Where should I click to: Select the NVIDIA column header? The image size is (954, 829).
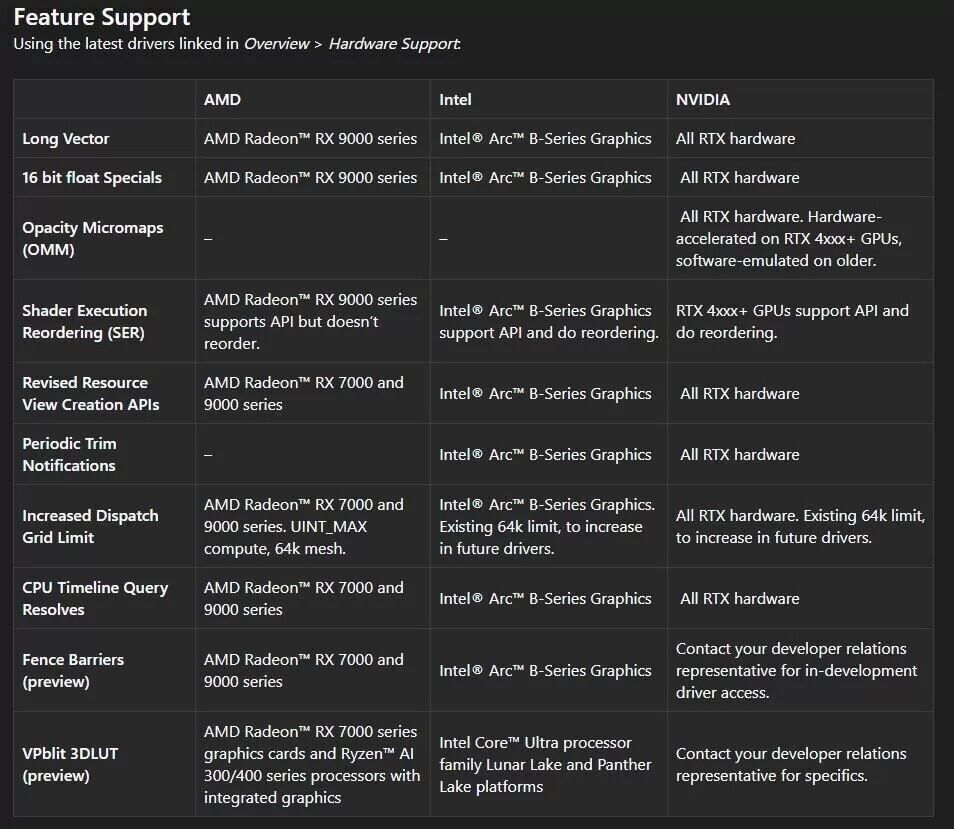pos(703,99)
